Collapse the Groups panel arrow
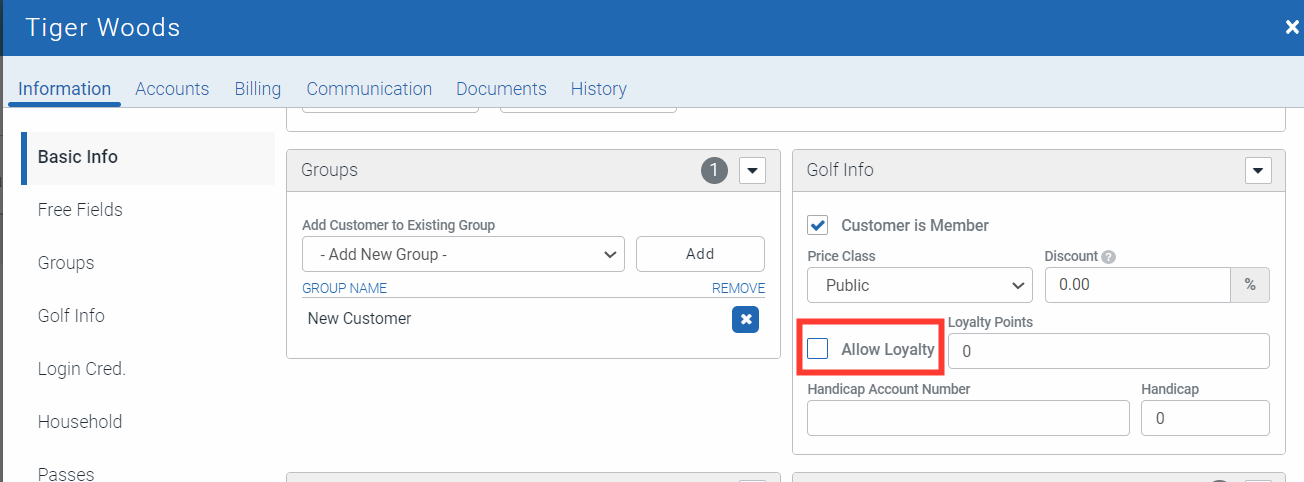This screenshot has height=482, width=1304. click(x=752, y=171)
